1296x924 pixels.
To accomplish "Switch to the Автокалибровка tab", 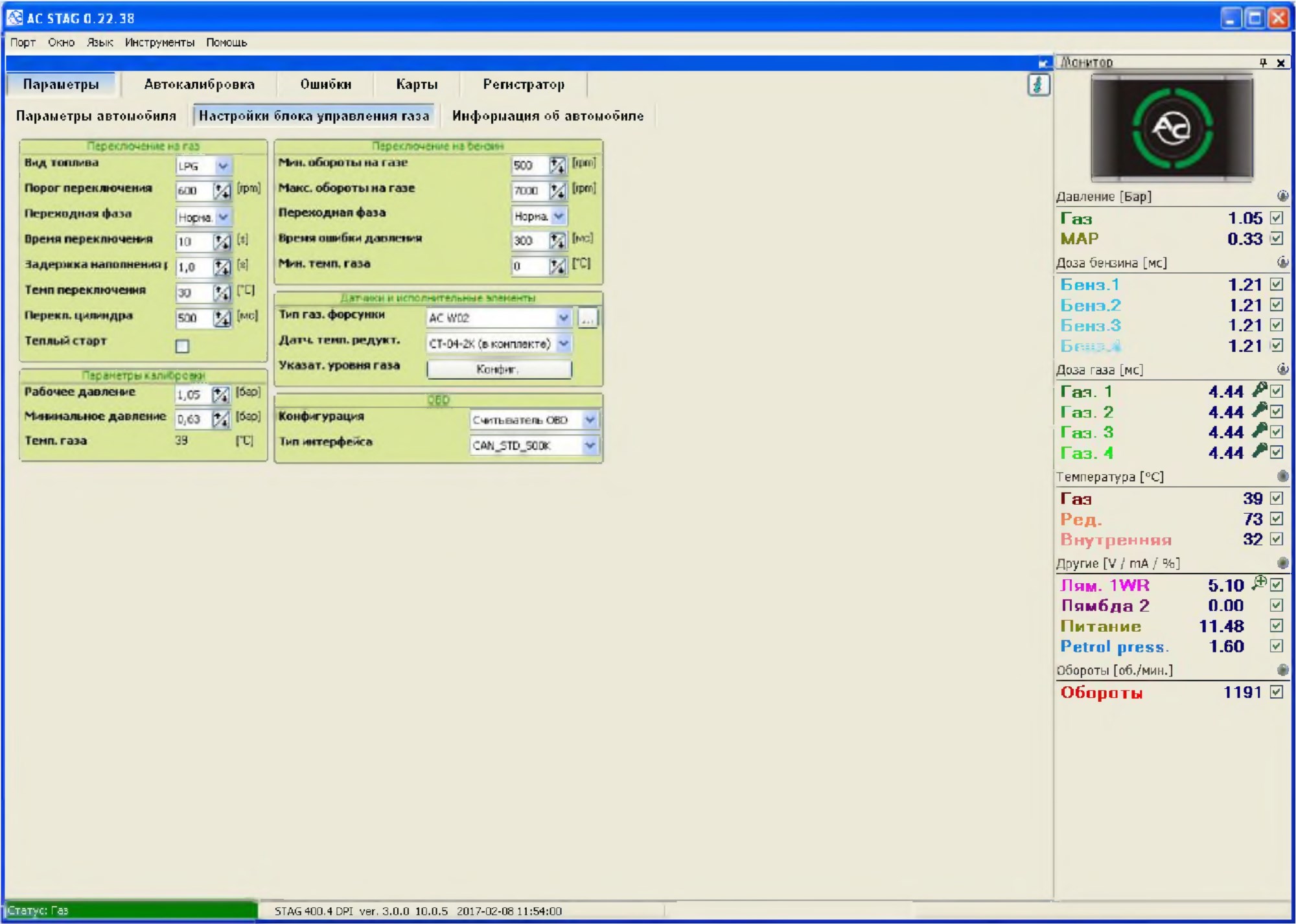I will tap(200, 84).
